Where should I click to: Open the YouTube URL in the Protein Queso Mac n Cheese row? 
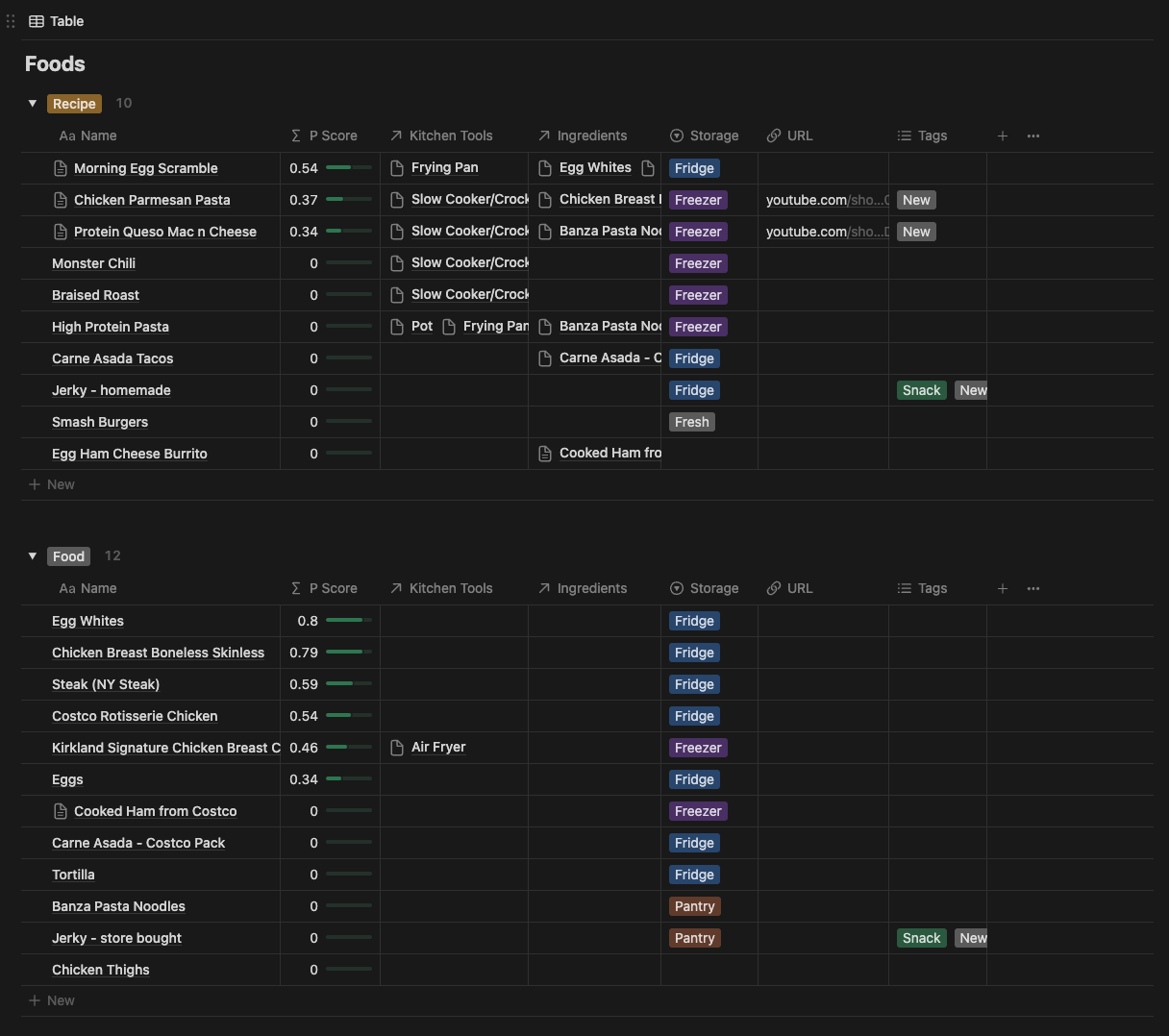click(x=827, y=232)
